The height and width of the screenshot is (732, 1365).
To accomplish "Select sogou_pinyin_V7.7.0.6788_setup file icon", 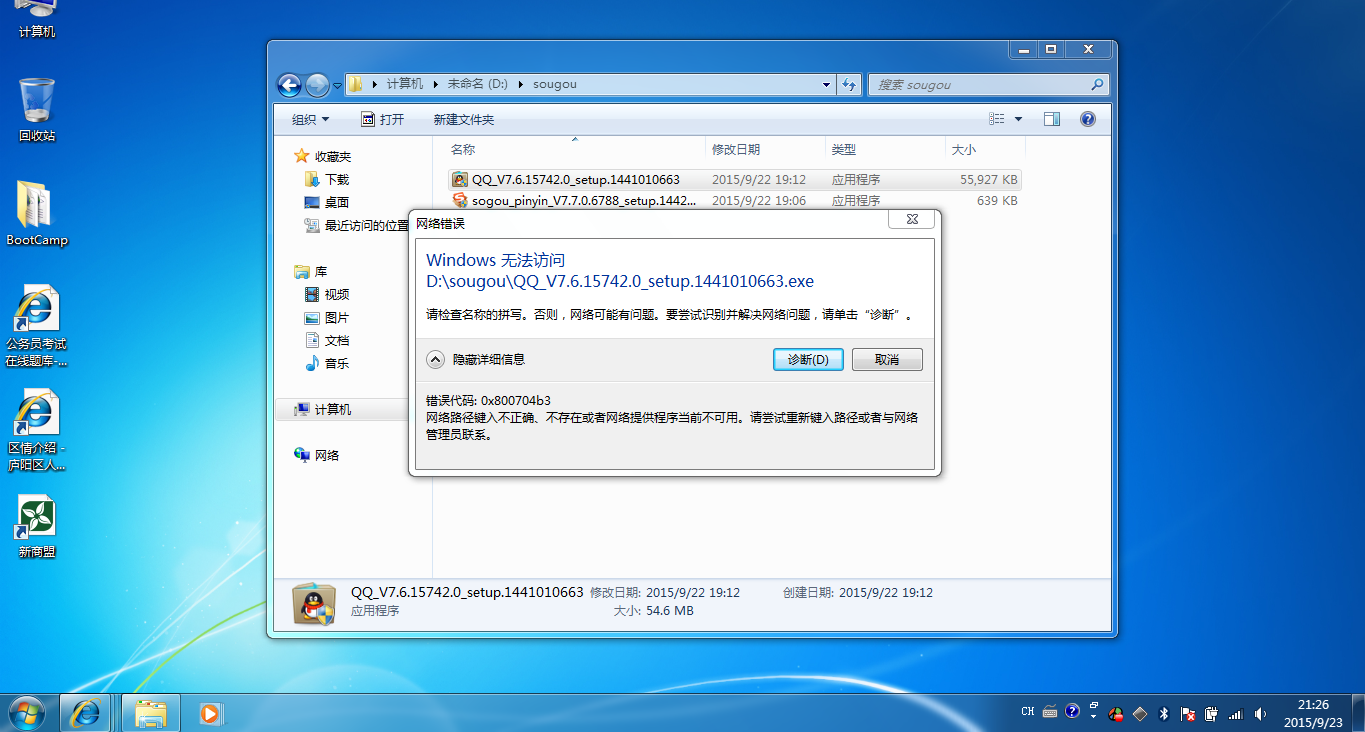I will click(460, 200).
